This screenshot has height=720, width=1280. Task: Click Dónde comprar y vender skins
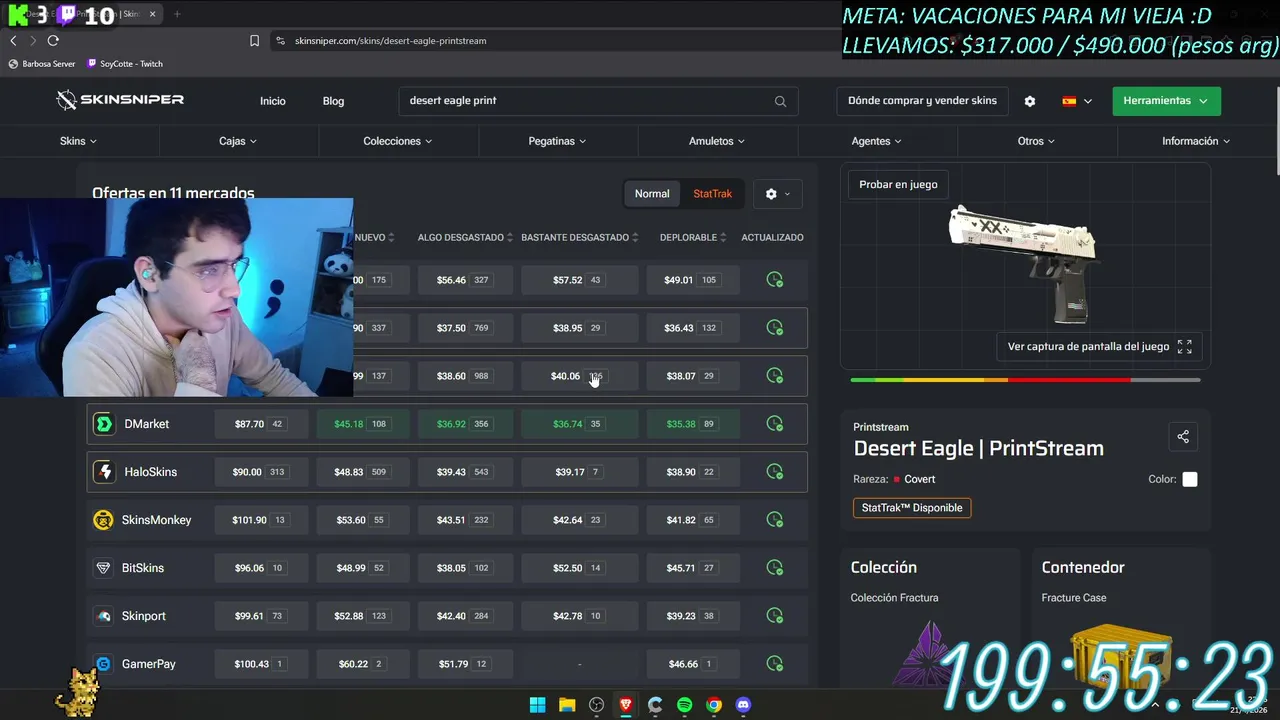click(x=922, y=101)
